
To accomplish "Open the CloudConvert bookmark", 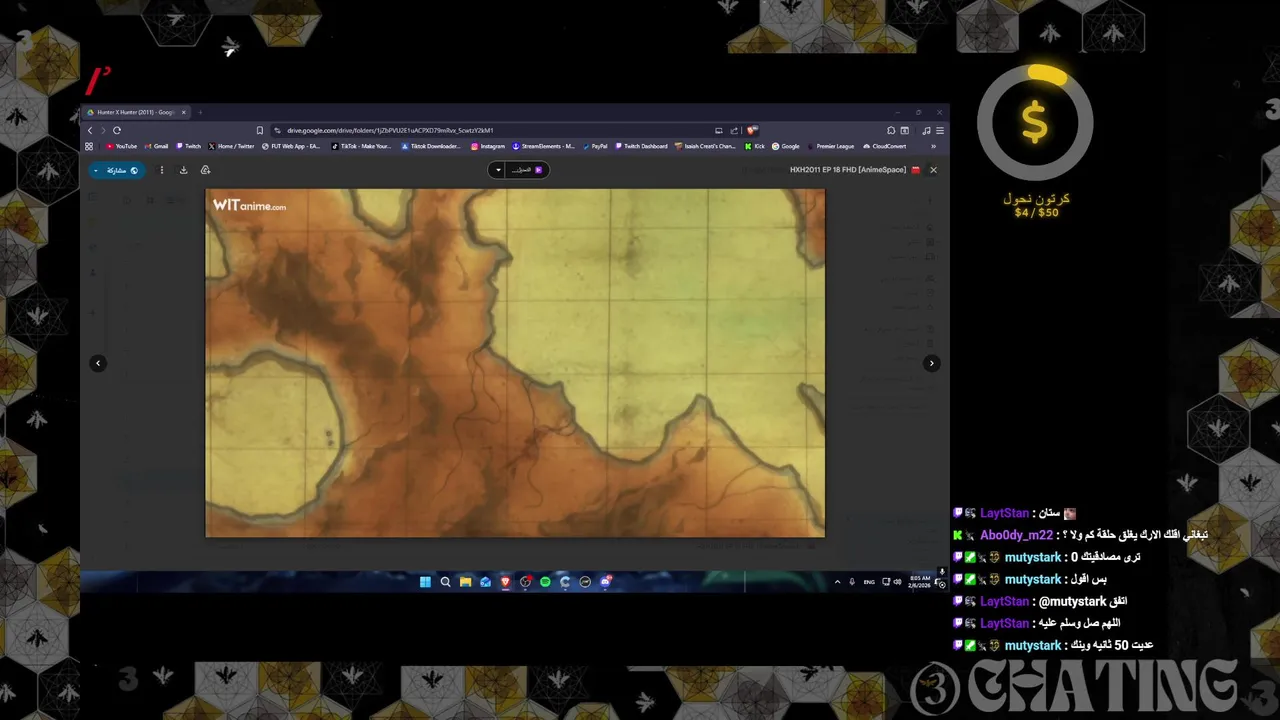I will click(884, 146).
